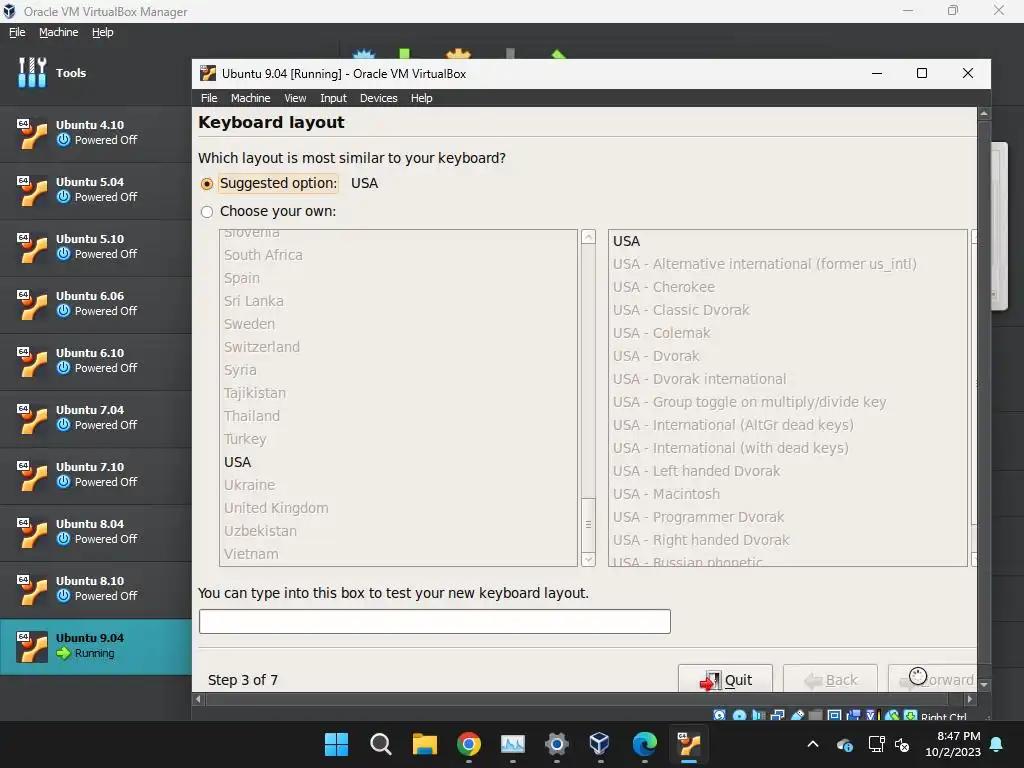Select the Ubuntu 7.04 virtual machine icon
The width and height of the screenshot is (1024, 768).
32,418
